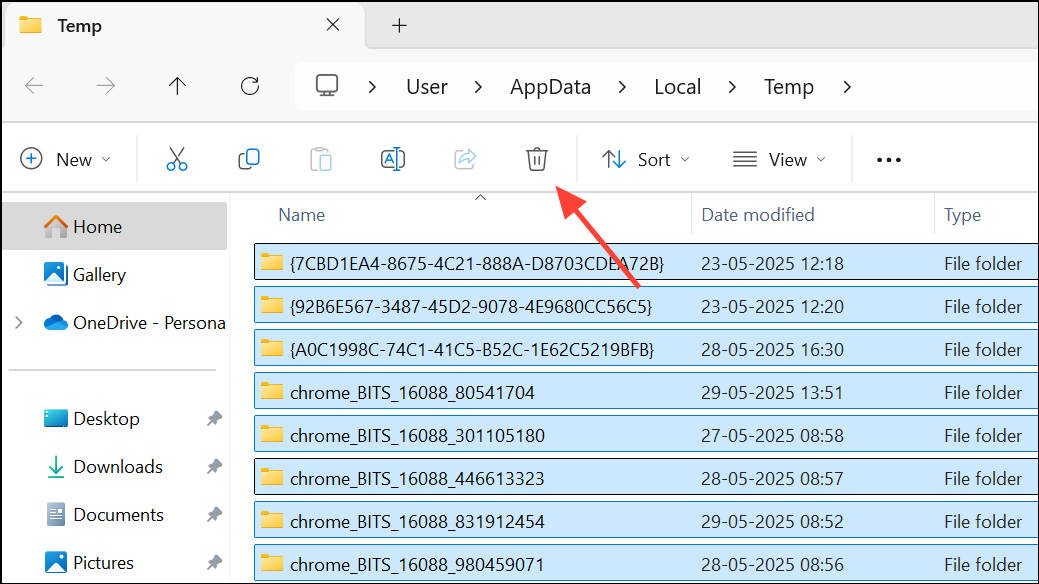Go to AppData in the breadcrumb
Image resolution: width=1039 pixels, height=584 pixels.
tap(550, 87)
